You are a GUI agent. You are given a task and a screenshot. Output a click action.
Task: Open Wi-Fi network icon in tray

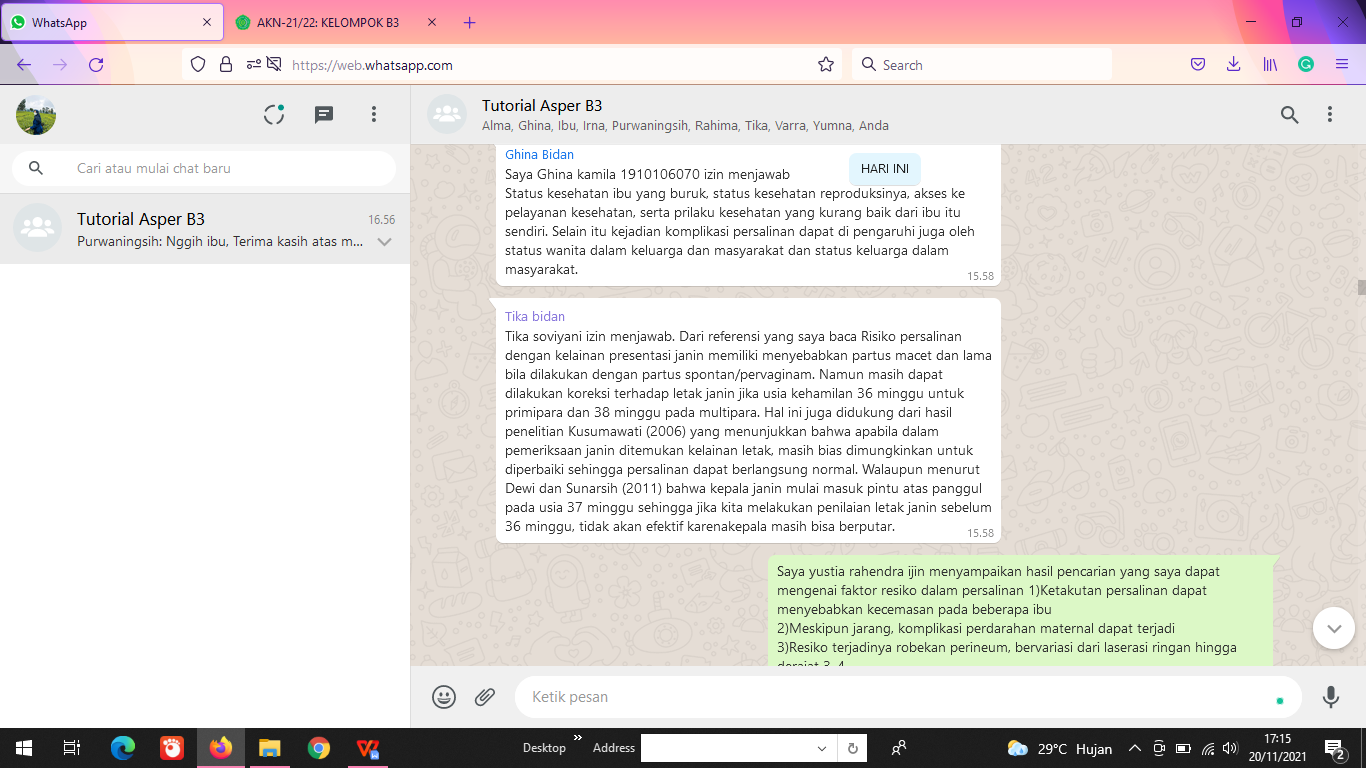[x=1207, y=748]
